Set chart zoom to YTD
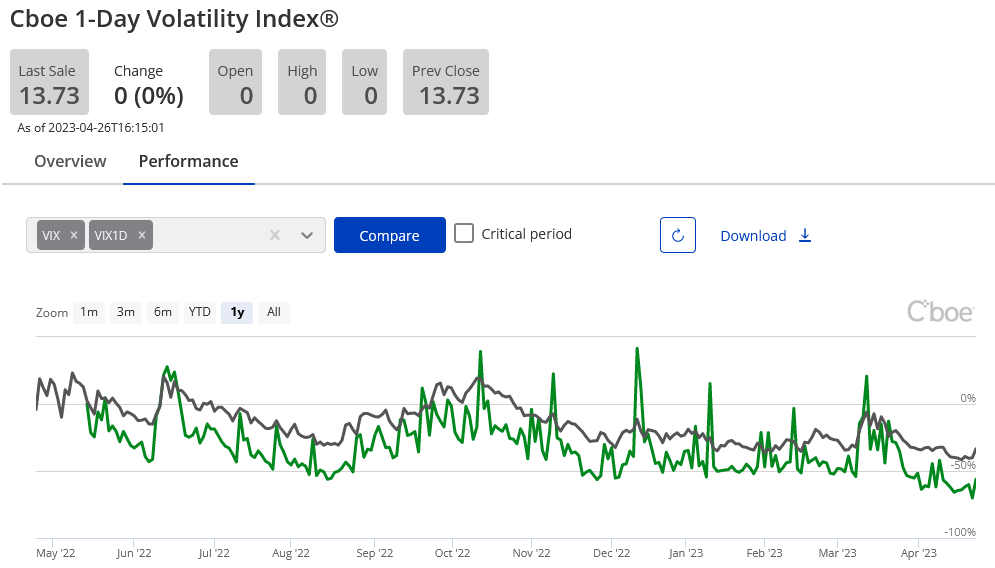This screenshot has width=995, height=568. click(199, 312)
